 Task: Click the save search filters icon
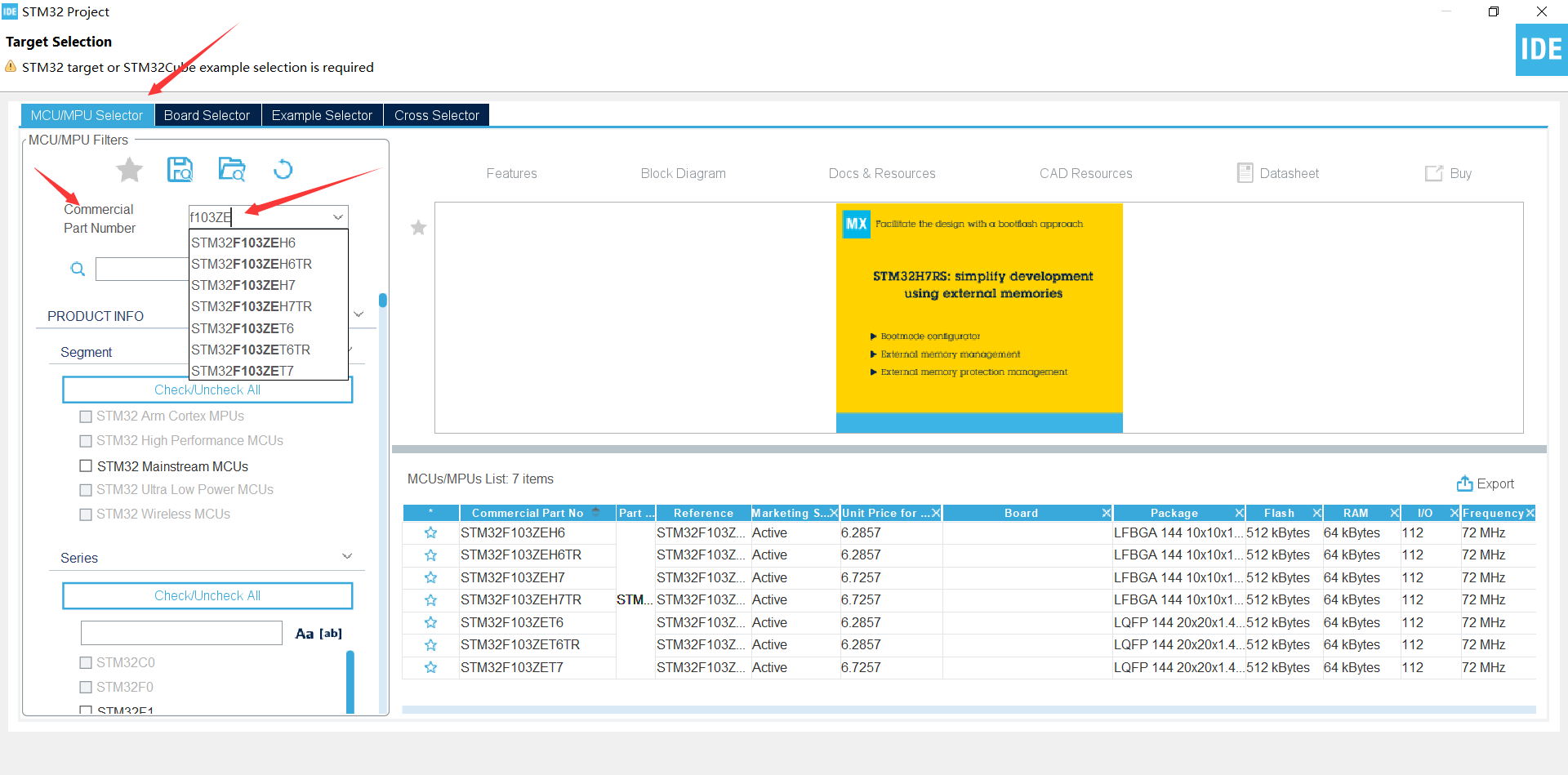tap(180, 170)
